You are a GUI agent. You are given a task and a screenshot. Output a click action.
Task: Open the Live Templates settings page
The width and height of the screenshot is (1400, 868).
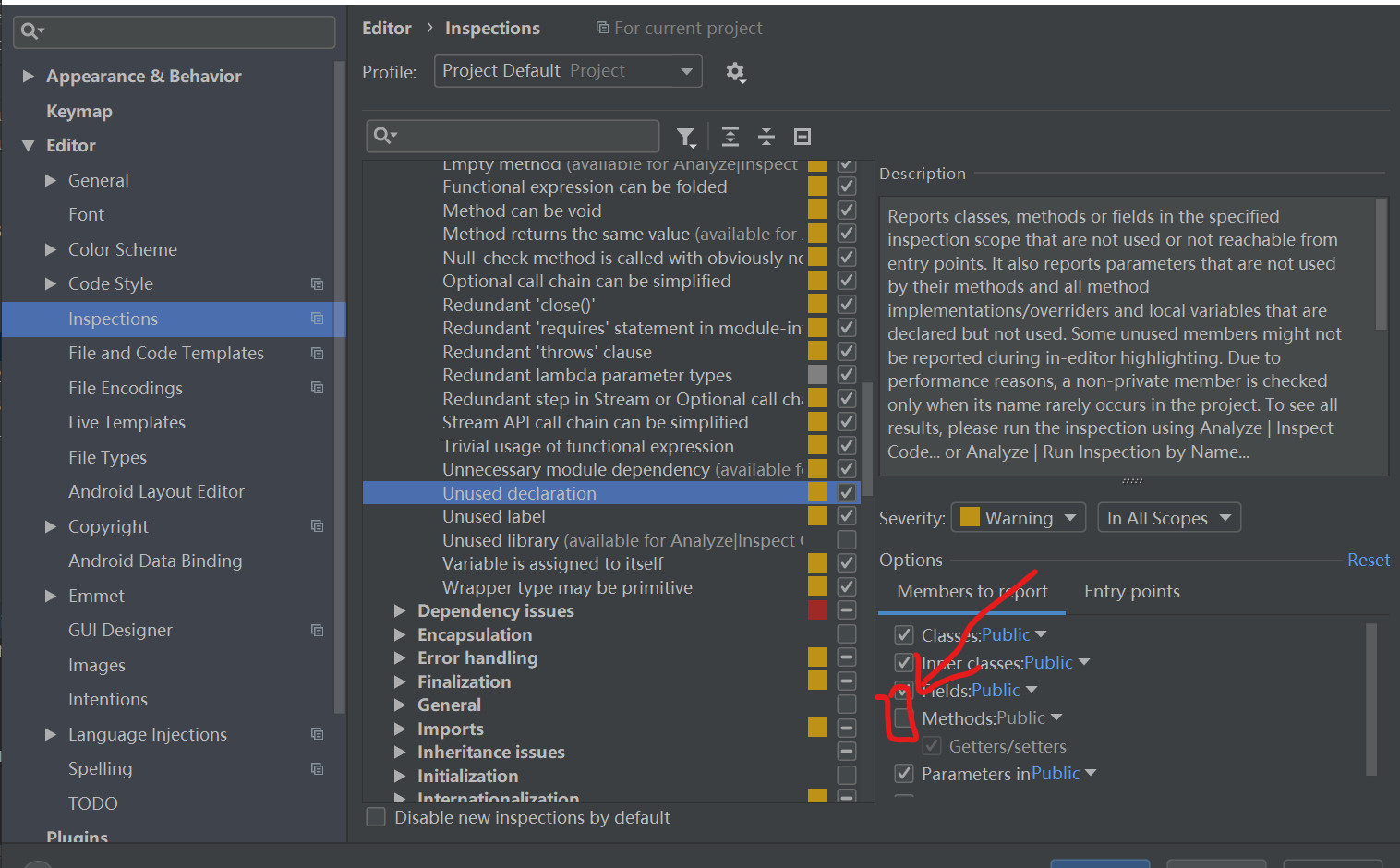[127, 422]
